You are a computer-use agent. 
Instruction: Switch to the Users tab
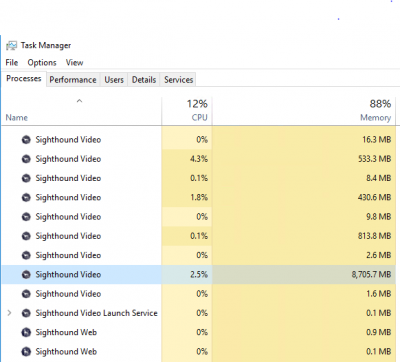(x=114, y=80)
